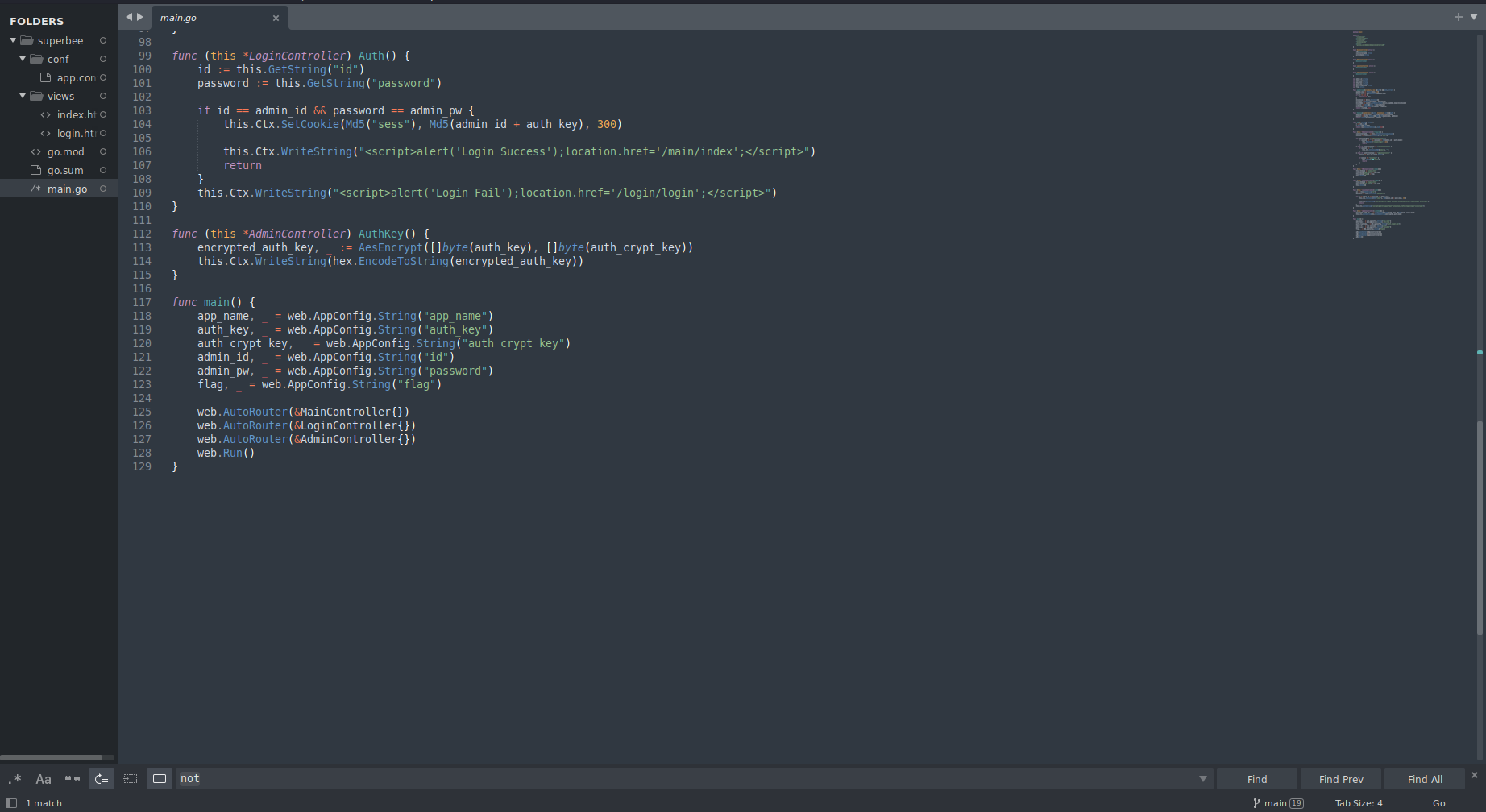Click the superbee folder icon
This screenshot has width=1486, height=812.
(x=27, y=40)
